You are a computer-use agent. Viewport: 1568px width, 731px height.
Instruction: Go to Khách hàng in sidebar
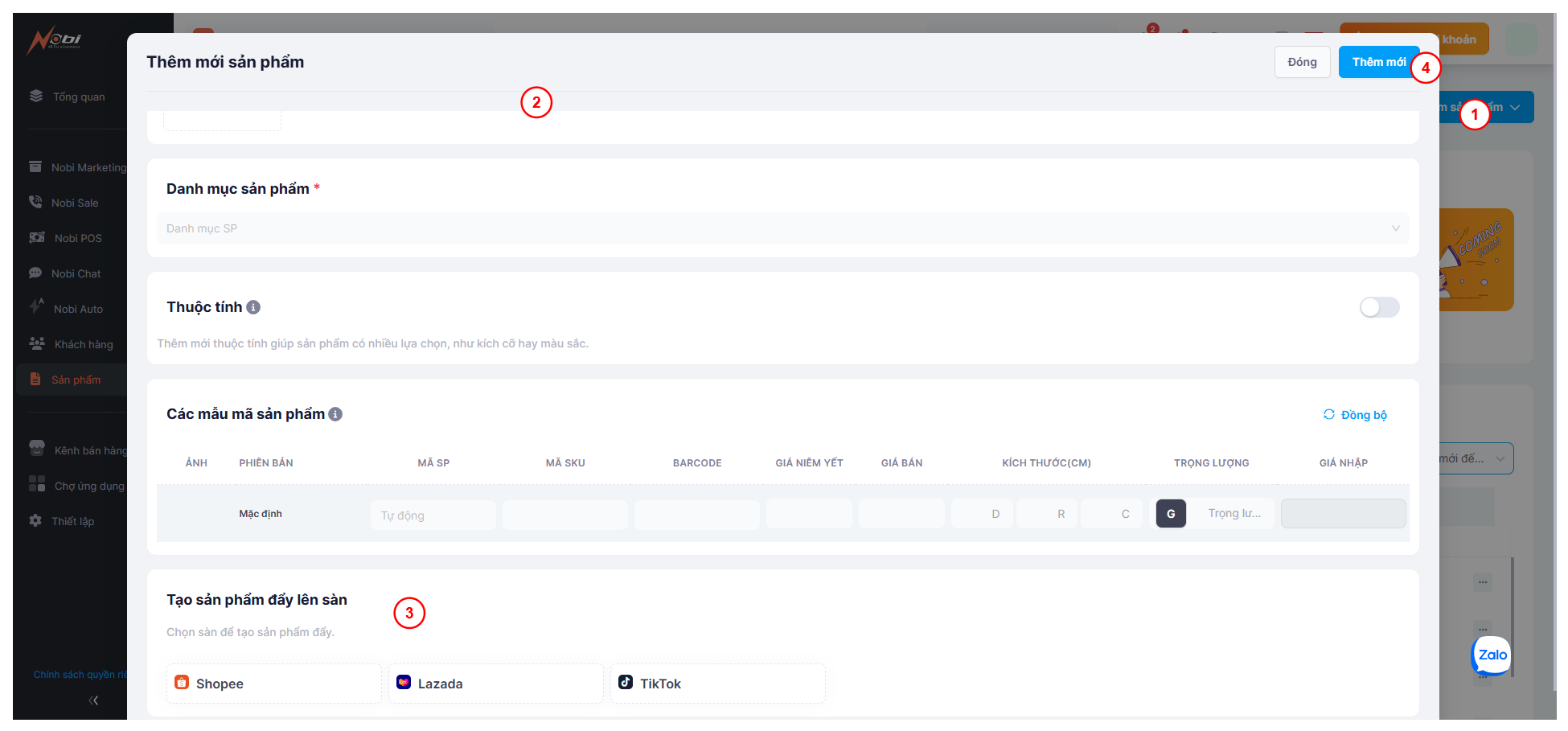tap(84, 344)
